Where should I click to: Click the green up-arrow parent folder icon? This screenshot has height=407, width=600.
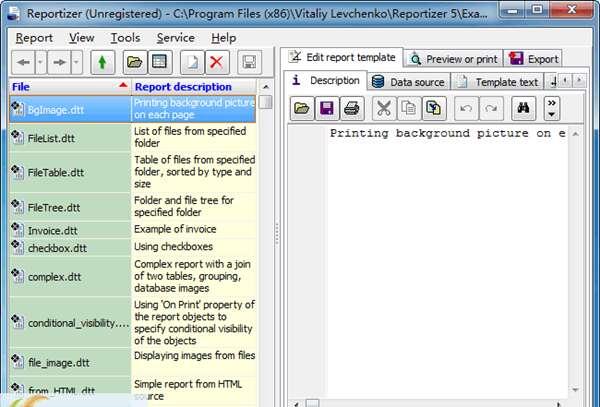point(103,62)
